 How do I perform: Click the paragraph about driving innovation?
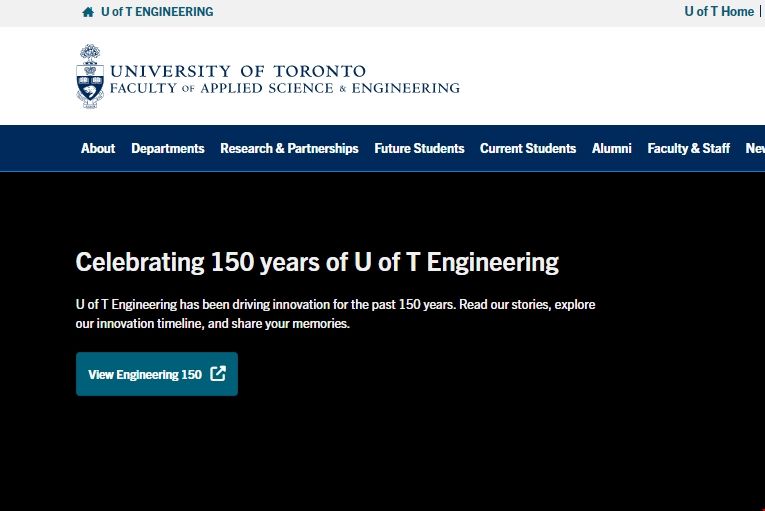[x=335, y=313]
